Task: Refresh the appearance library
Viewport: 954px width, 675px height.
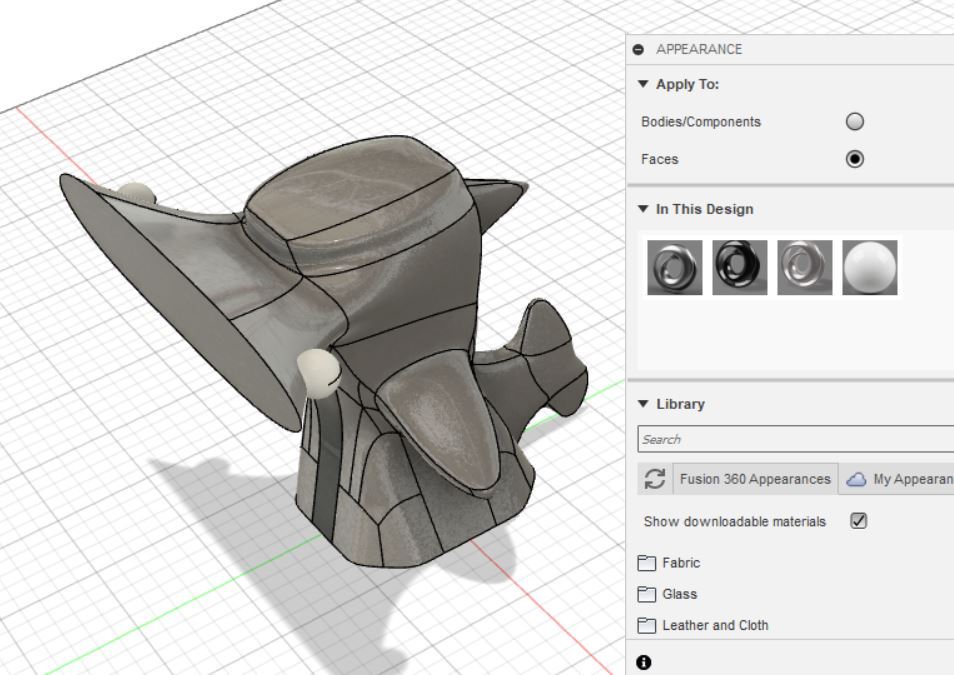Action: (655, 479)
